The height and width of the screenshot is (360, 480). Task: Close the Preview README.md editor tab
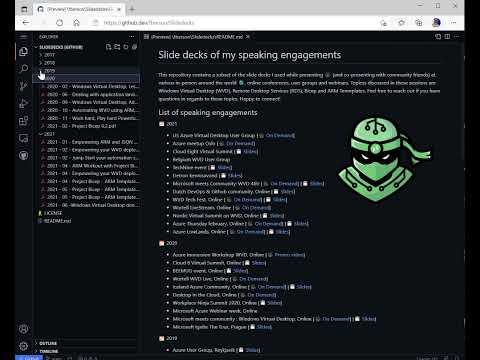click(248, 37)
